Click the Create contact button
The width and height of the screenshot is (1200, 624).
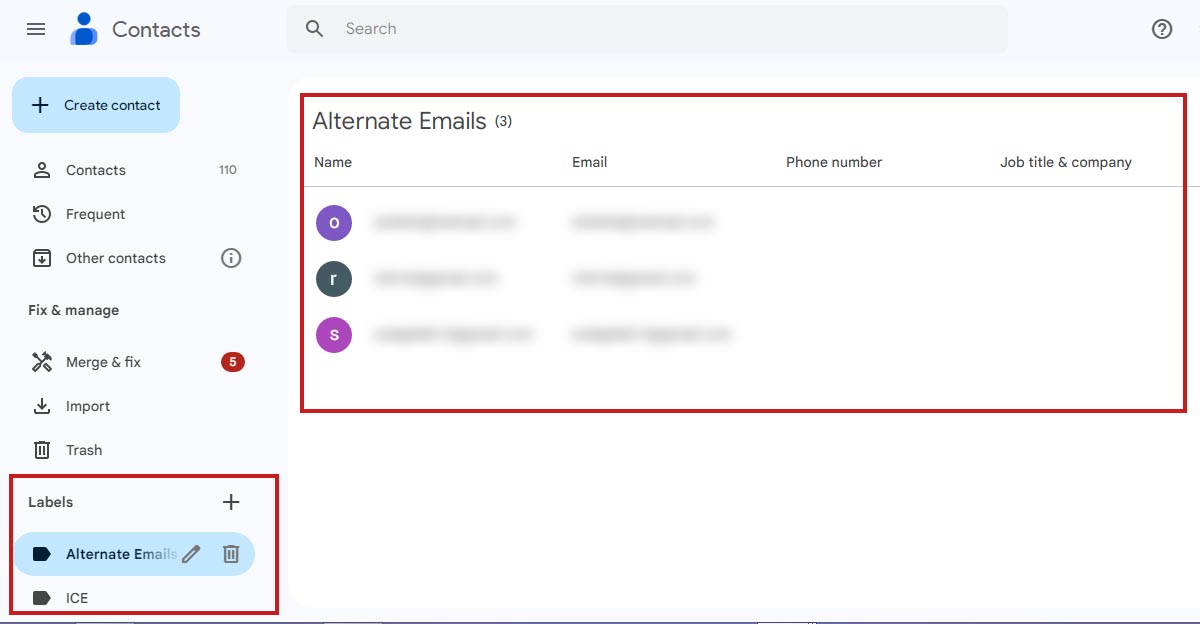point(95,104)
